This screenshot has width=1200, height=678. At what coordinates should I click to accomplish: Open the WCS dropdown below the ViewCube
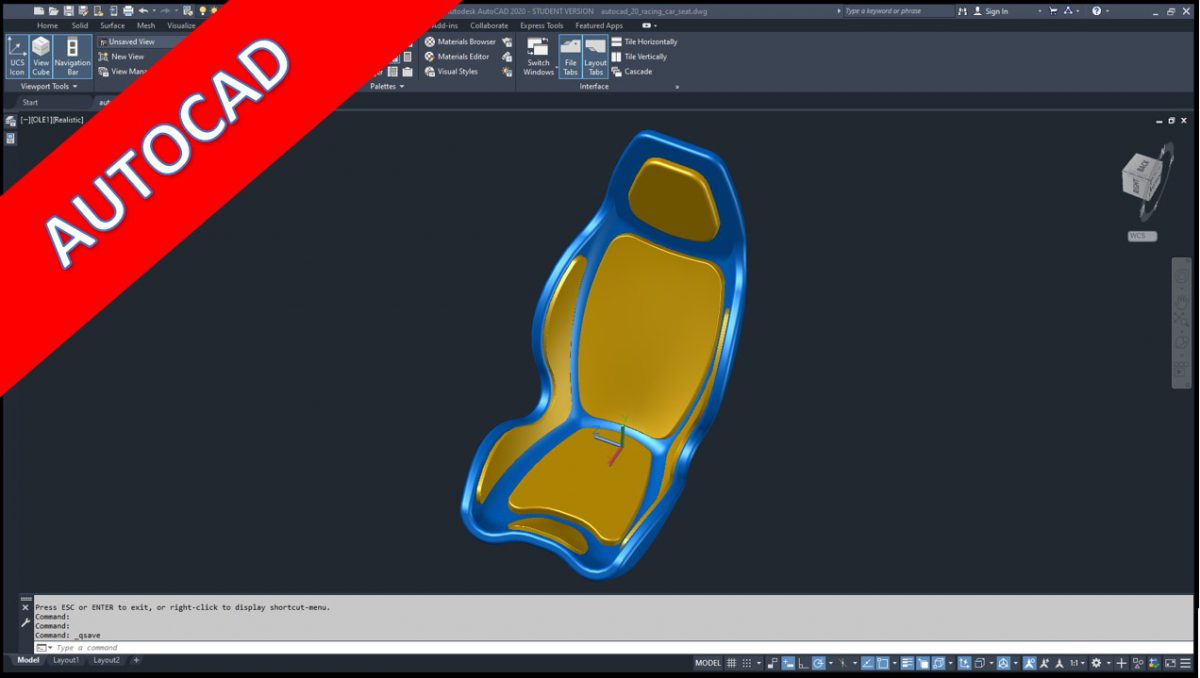point(1141,235)
